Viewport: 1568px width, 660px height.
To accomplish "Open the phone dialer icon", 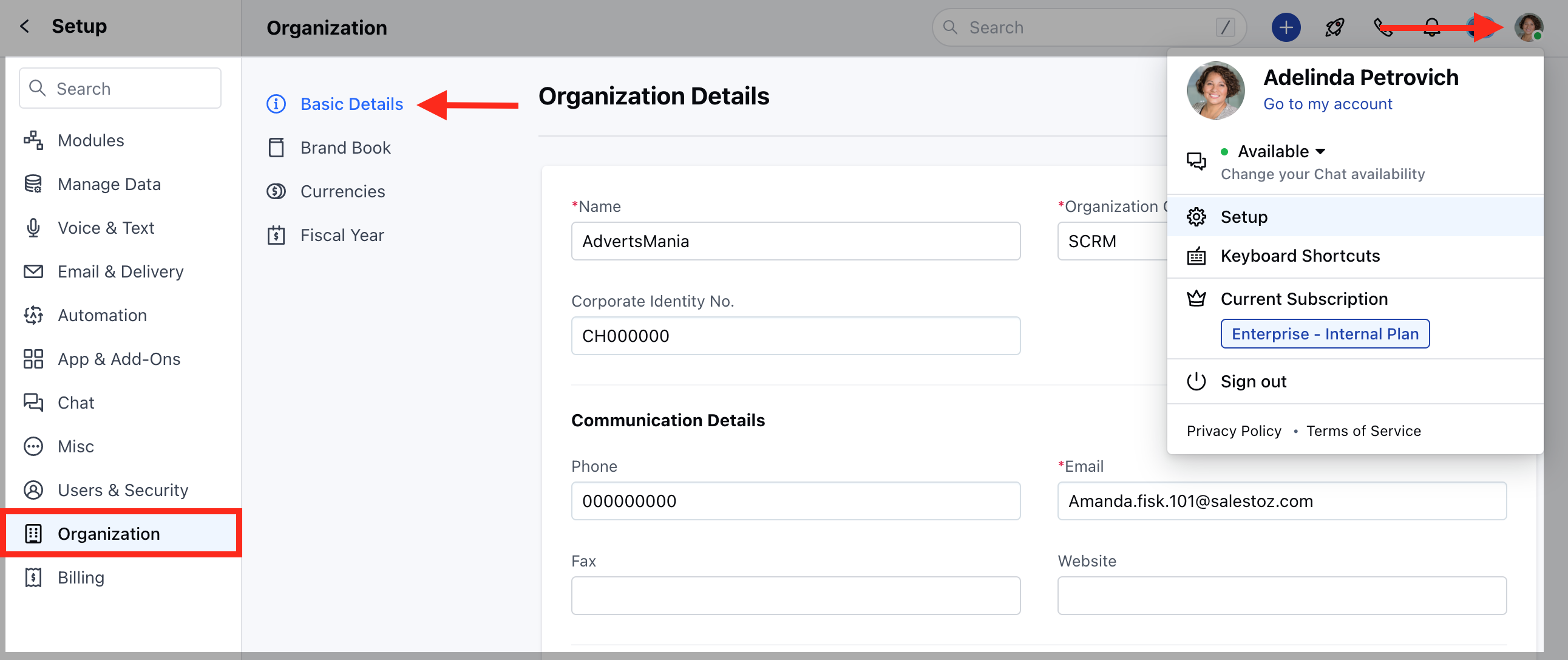I will coord(1382,27).
